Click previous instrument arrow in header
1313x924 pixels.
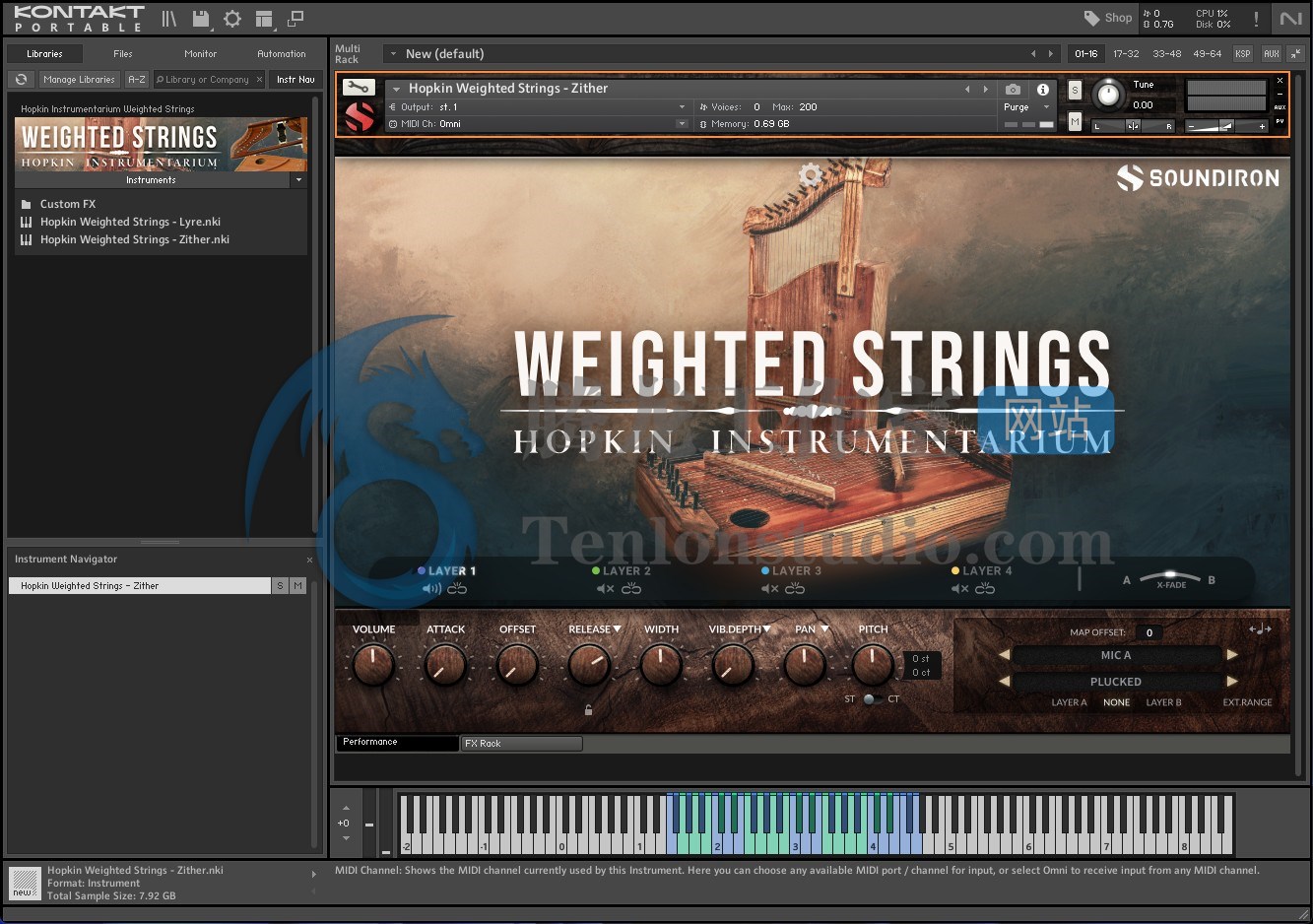(967, 89)
